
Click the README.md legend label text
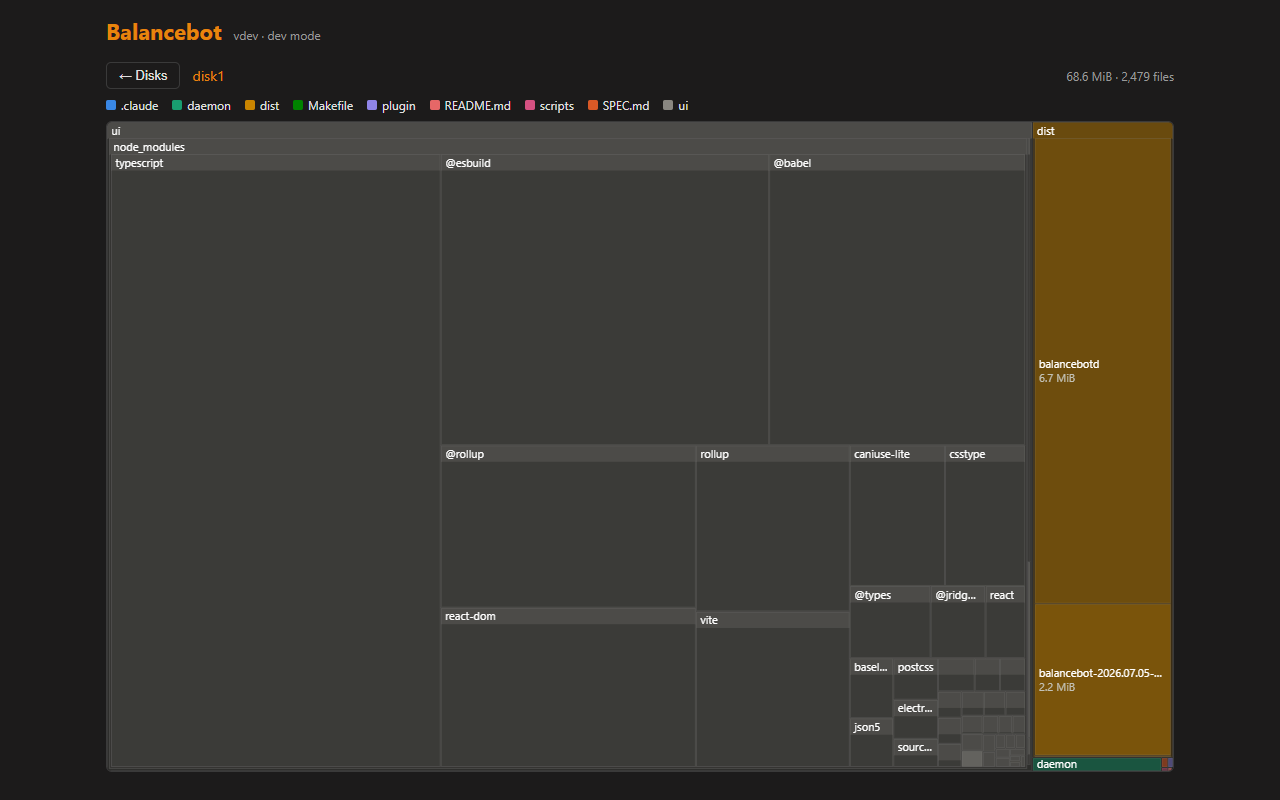pos(478,105)
